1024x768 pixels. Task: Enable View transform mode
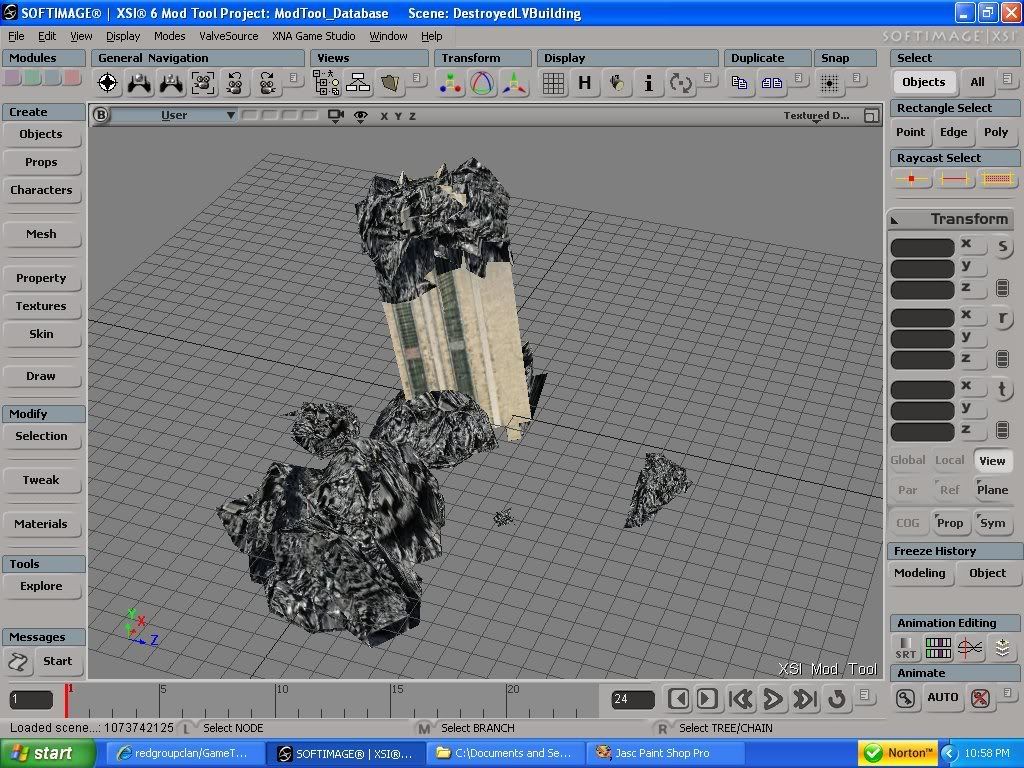[992, 461]
